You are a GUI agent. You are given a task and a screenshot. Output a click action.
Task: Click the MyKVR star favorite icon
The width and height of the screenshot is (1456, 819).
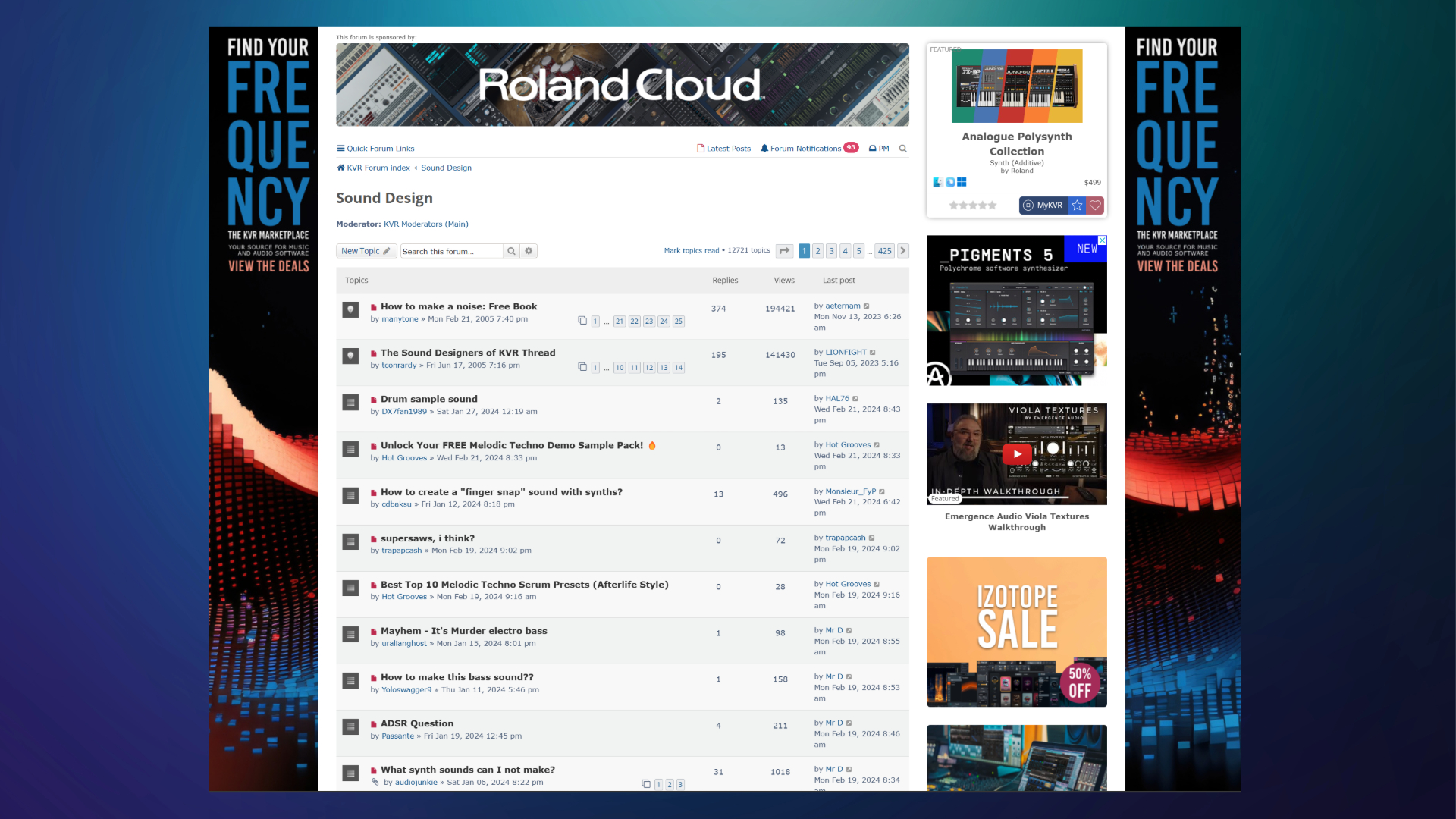(x=1077, y=206)
